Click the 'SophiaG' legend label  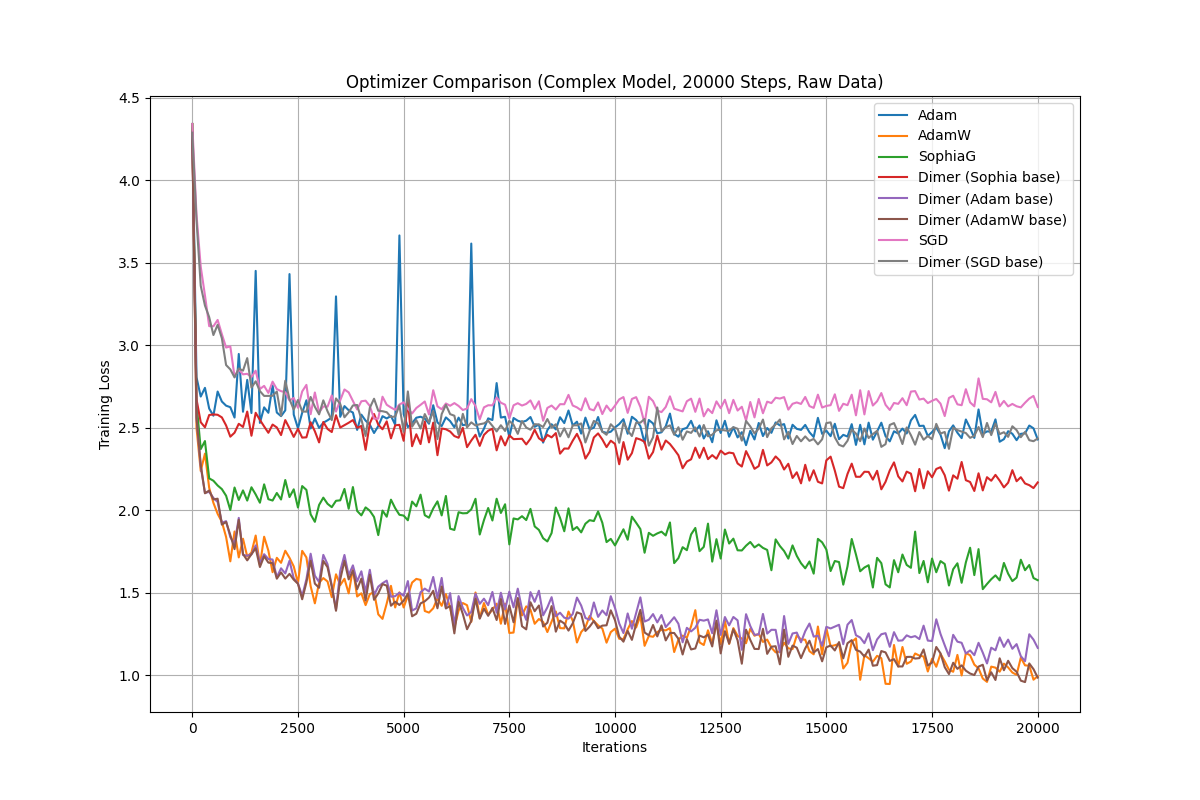click(x=946, y=156)
